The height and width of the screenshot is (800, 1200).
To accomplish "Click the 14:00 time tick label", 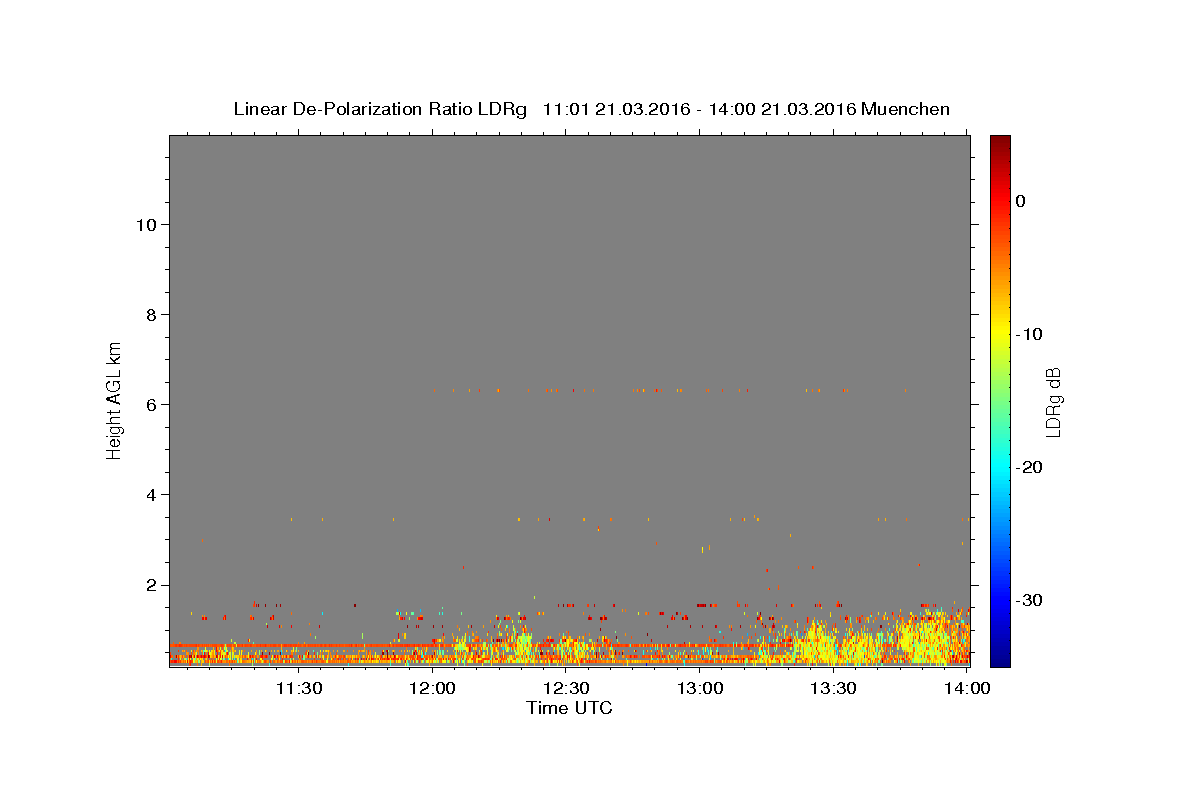I will point(967,688).
